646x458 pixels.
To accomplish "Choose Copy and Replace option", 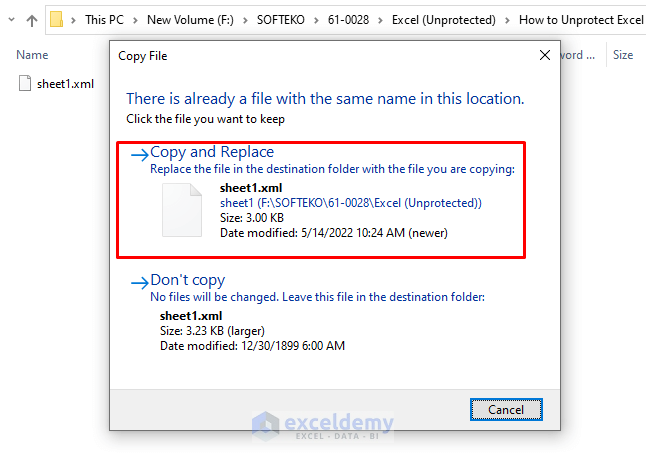I will coord(212,153).
